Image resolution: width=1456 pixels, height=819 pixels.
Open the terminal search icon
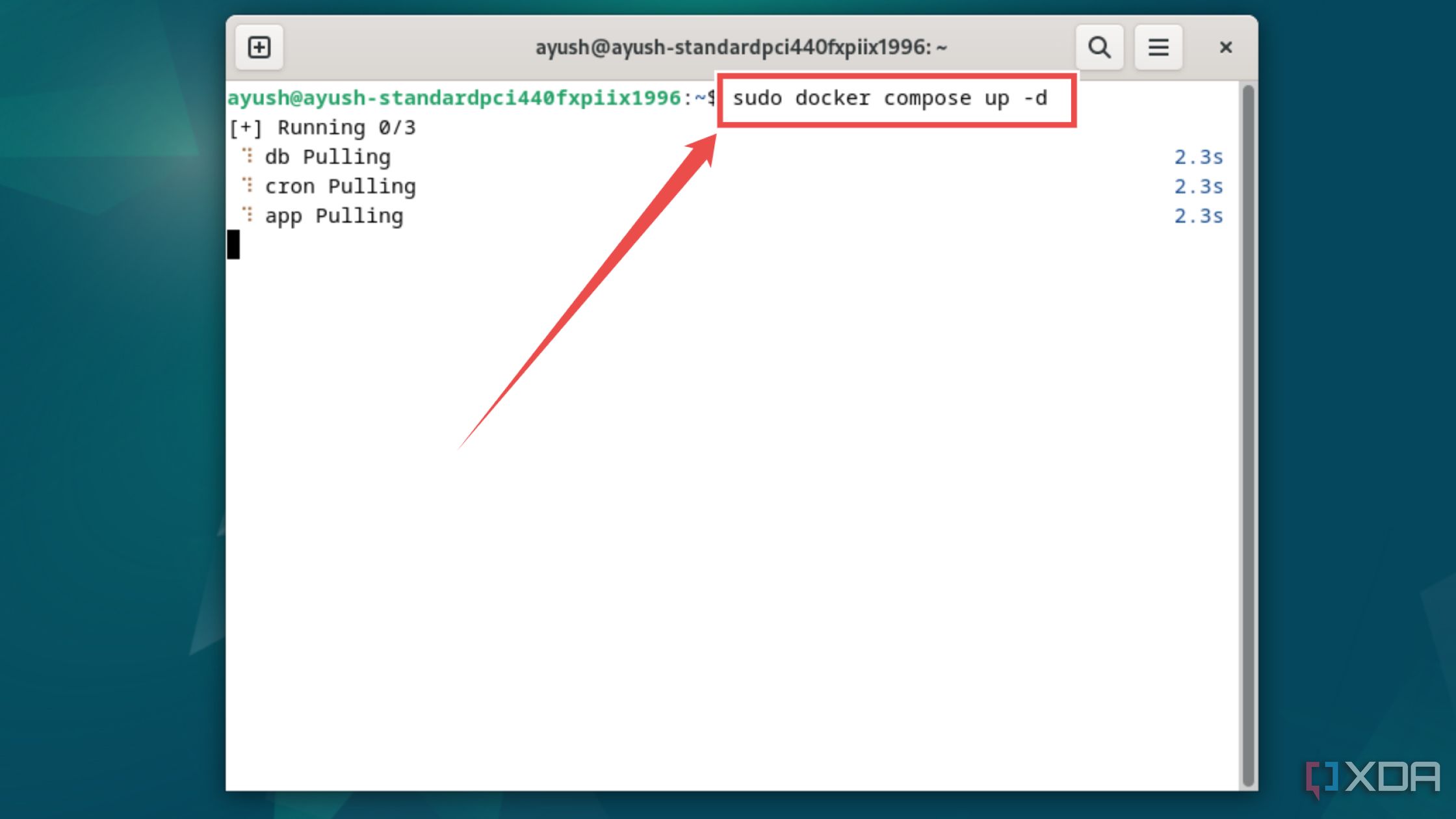pos(1100,46)
